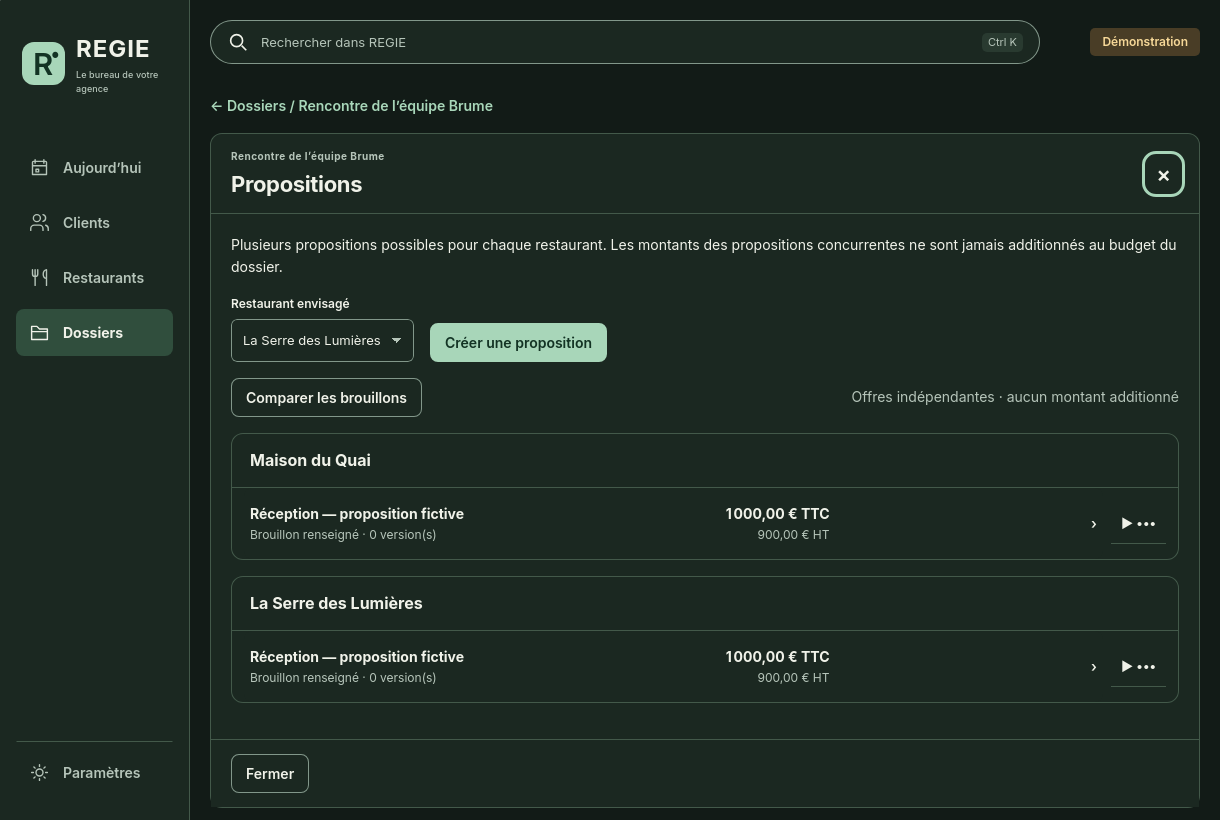This screenshot has height=820, width=1220.
Task: Click 1000,00 € TTC in Maison du Quai row
Action: pos(777,514)
